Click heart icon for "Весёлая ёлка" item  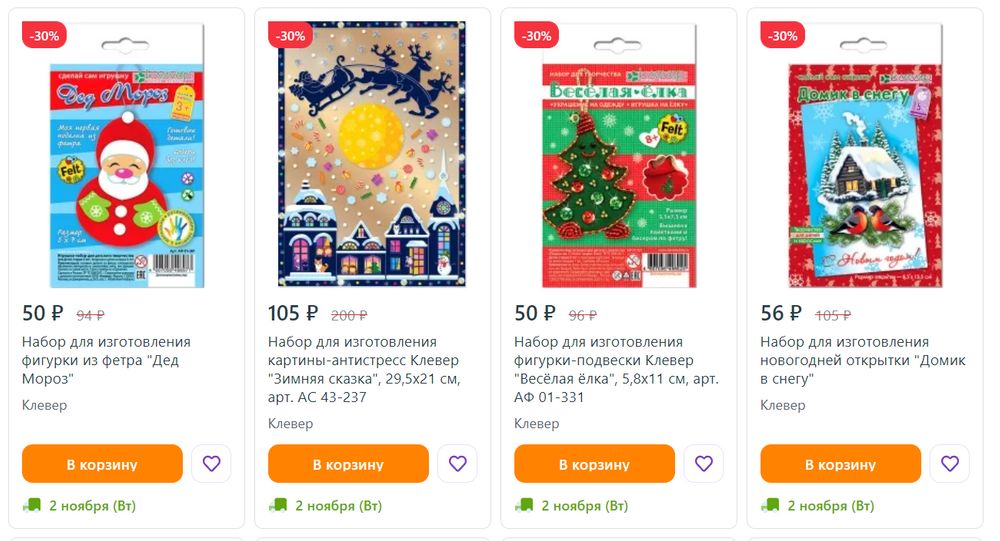click(703, 464)
